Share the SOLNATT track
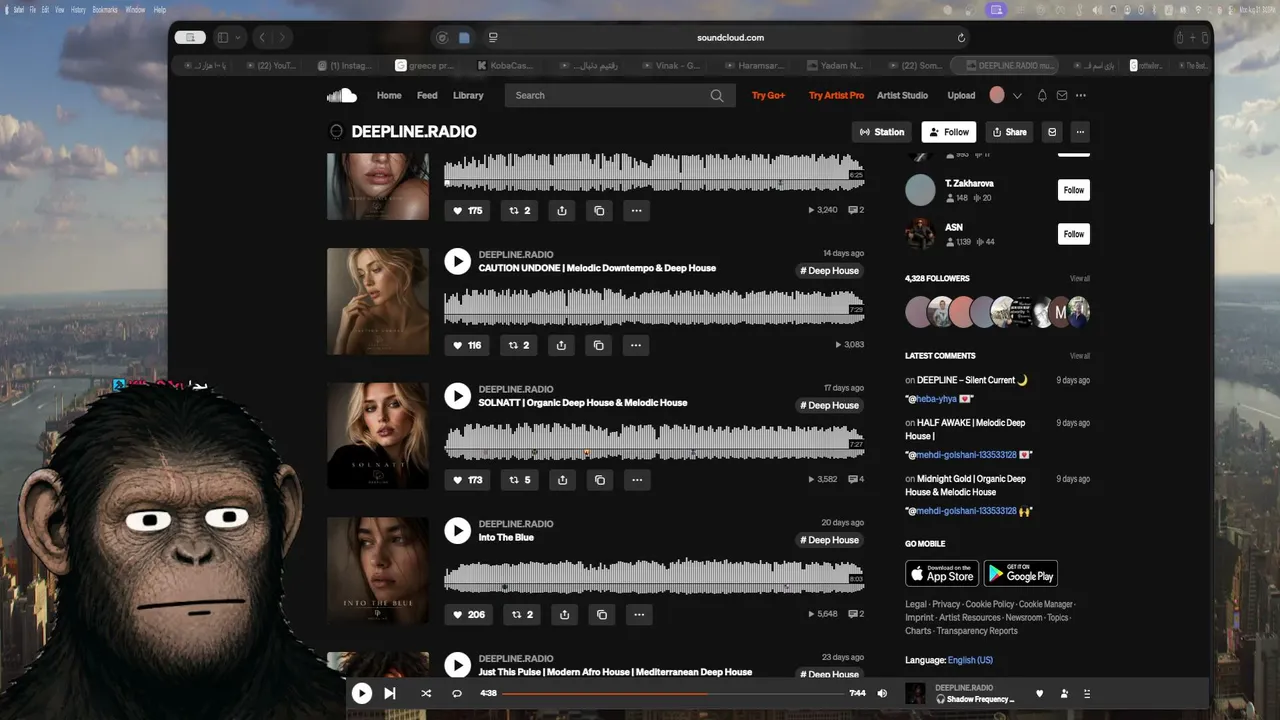 pos(563,480)
